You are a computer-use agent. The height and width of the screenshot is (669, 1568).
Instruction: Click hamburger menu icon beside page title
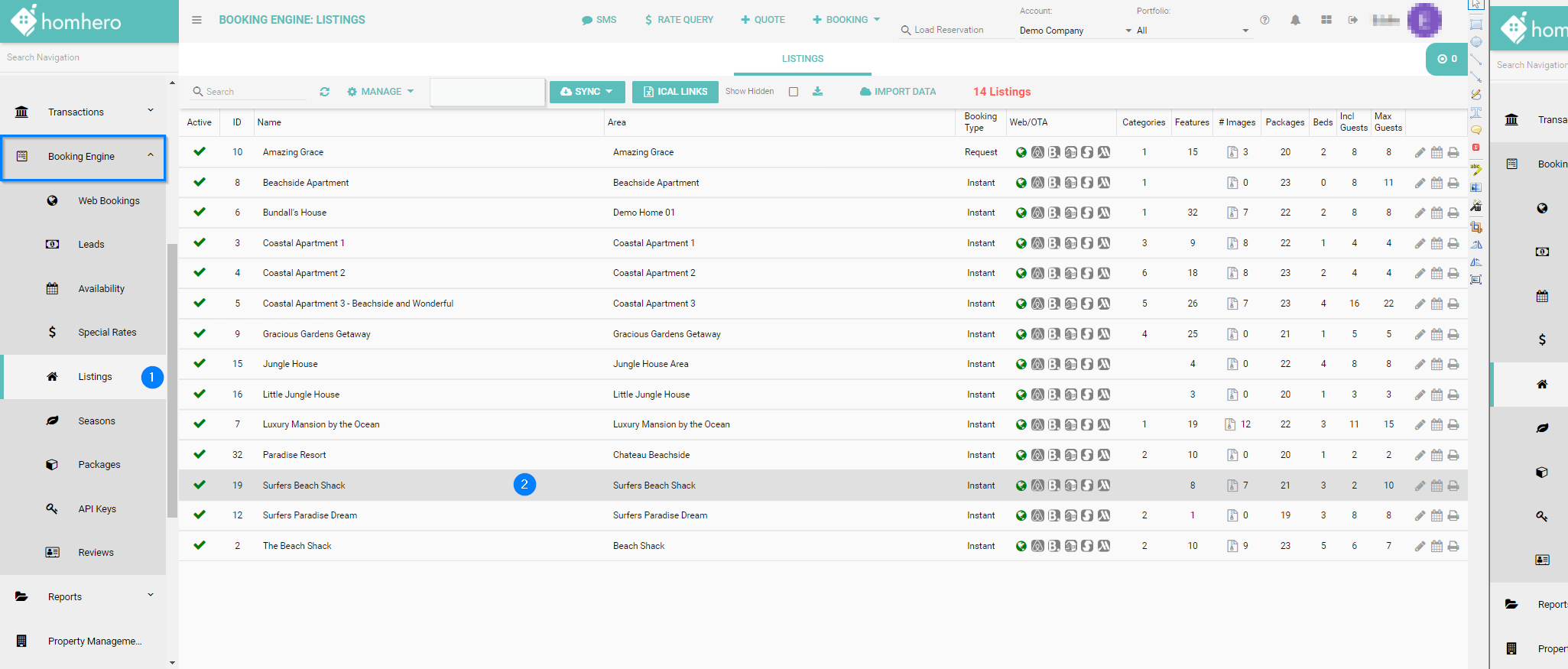click(196, 20)
